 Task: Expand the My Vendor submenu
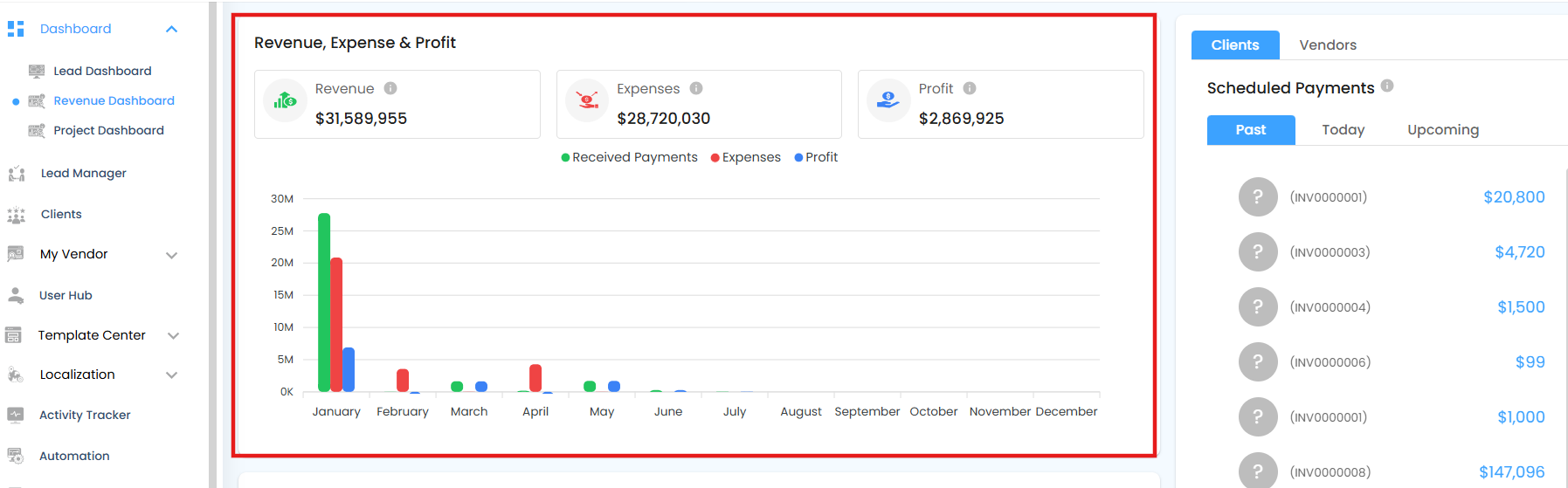point(171,255)
